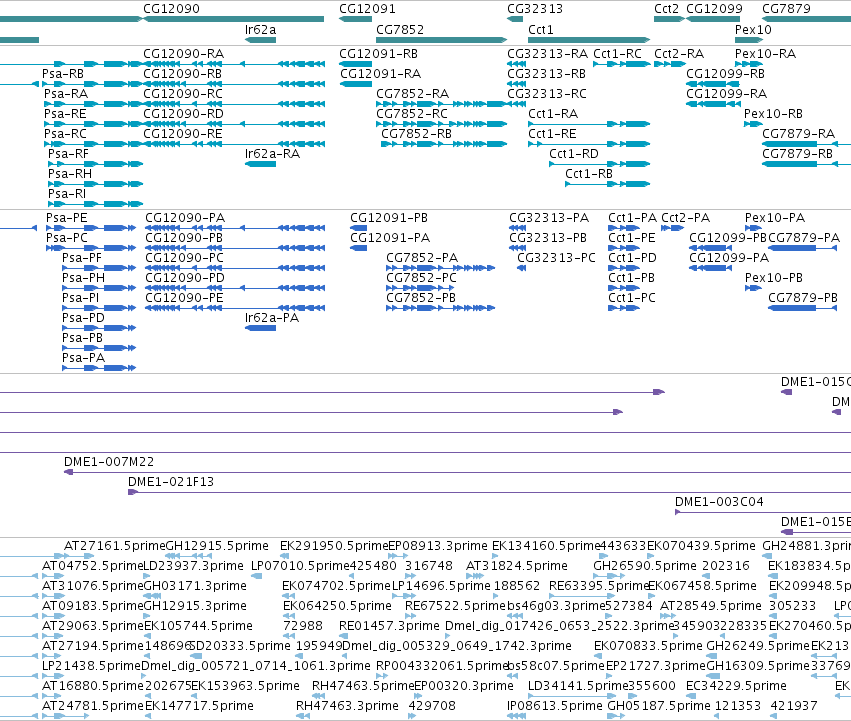Open the CG7879-PB protein label
The height and width of the screenshot is (721, 851).
[803, 298]
